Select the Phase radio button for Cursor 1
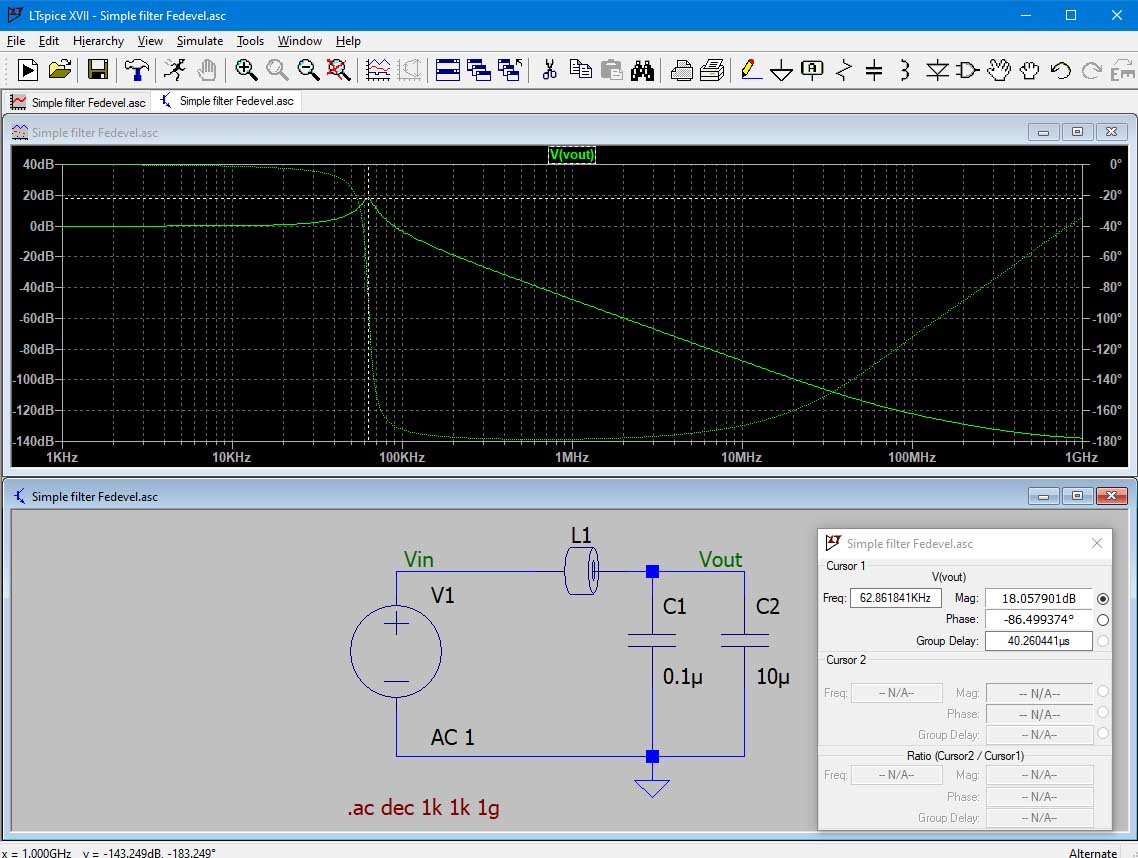The height and width of the screenshot is (858, 1138). coord(1103,620)
